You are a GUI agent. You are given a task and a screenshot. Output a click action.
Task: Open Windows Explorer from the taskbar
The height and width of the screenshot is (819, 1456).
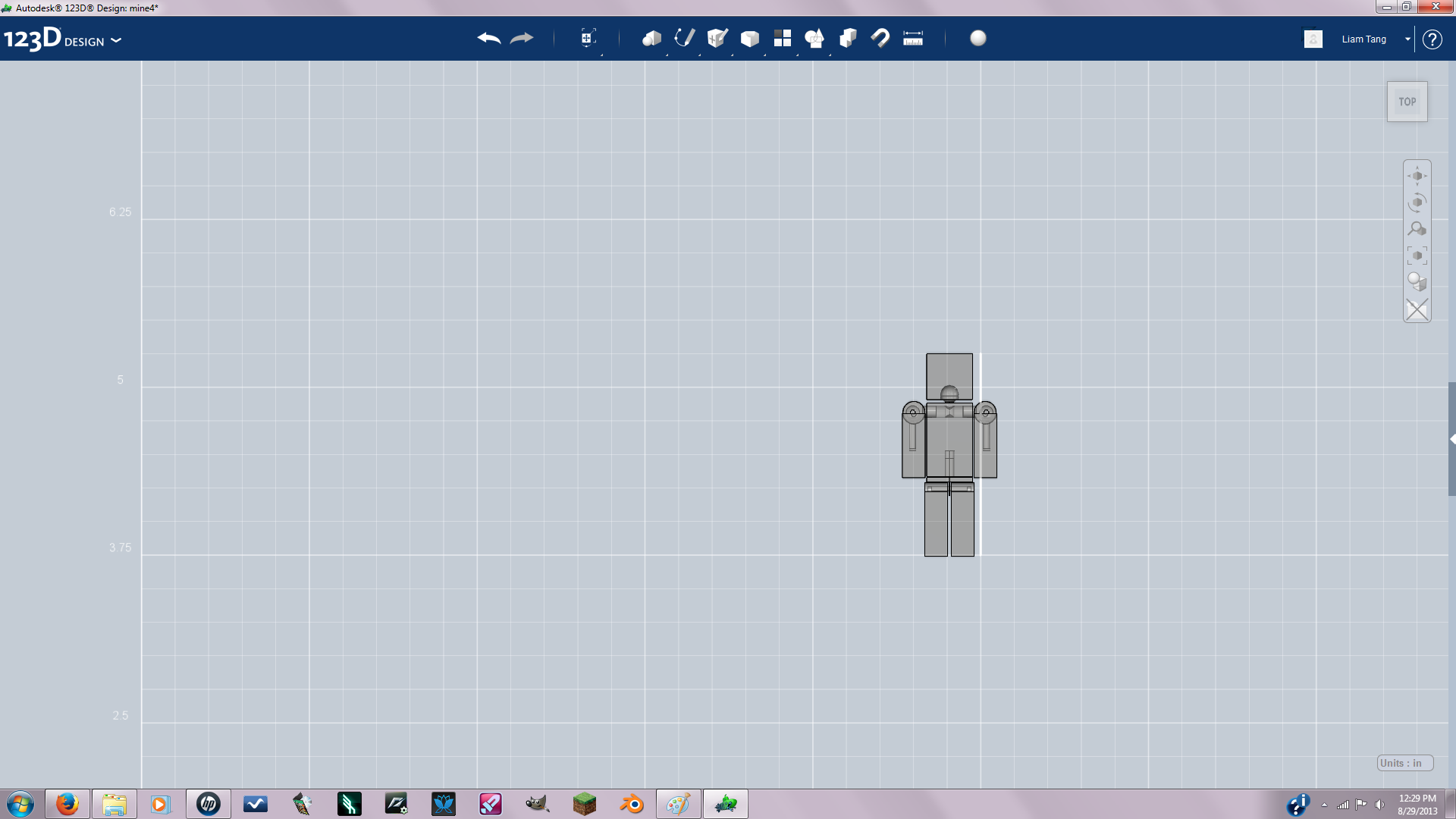(x=115, y=804)
